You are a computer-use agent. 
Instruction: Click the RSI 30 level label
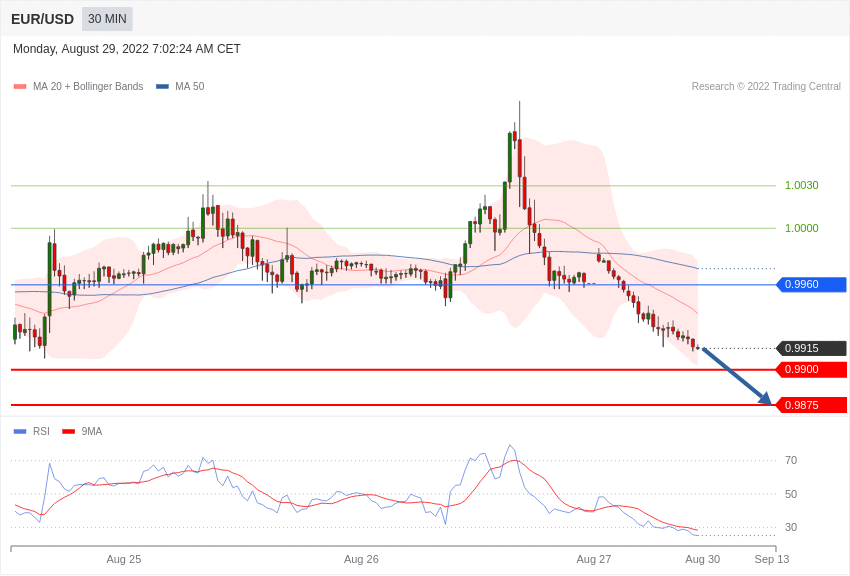coord(791,527)
